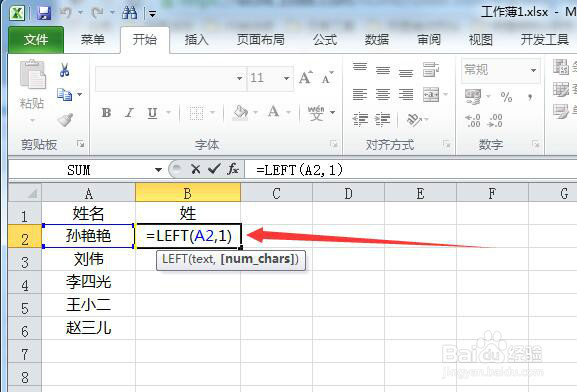Click the Comma Style icon
The width and height of the screenshot is (577, 392).
pos(530,97)
